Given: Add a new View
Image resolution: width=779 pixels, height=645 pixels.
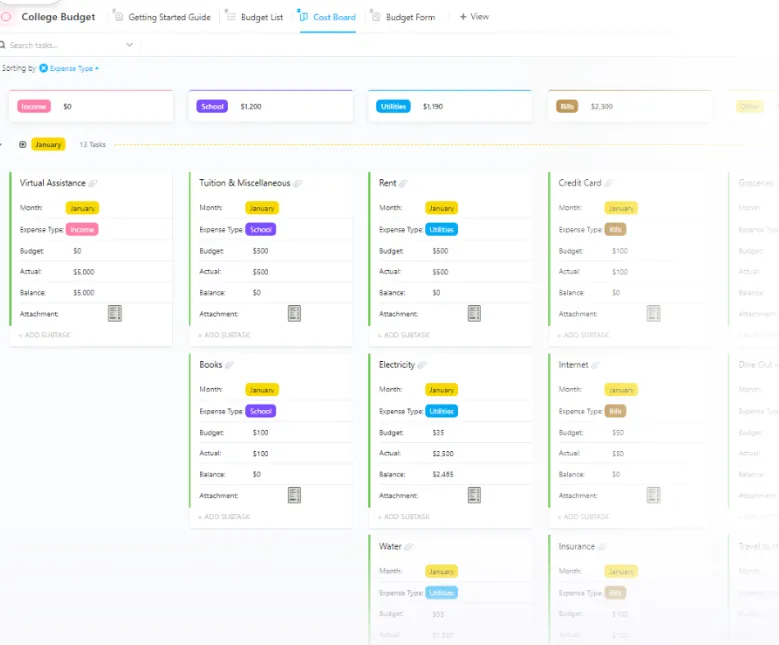Looking at the screenshot, I should point(474,16).
